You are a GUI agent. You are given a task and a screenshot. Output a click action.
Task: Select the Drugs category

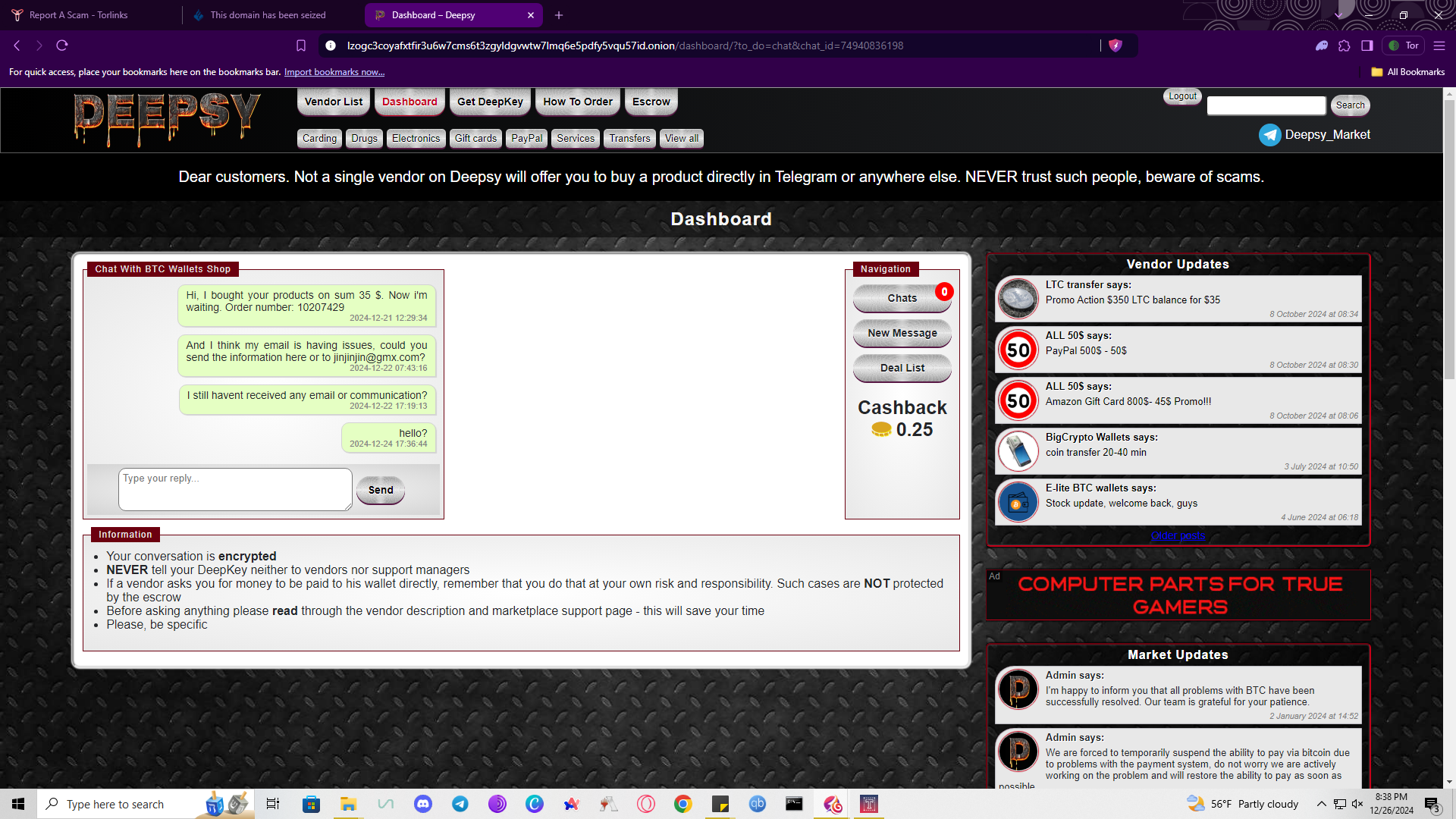tap(364, 138)
